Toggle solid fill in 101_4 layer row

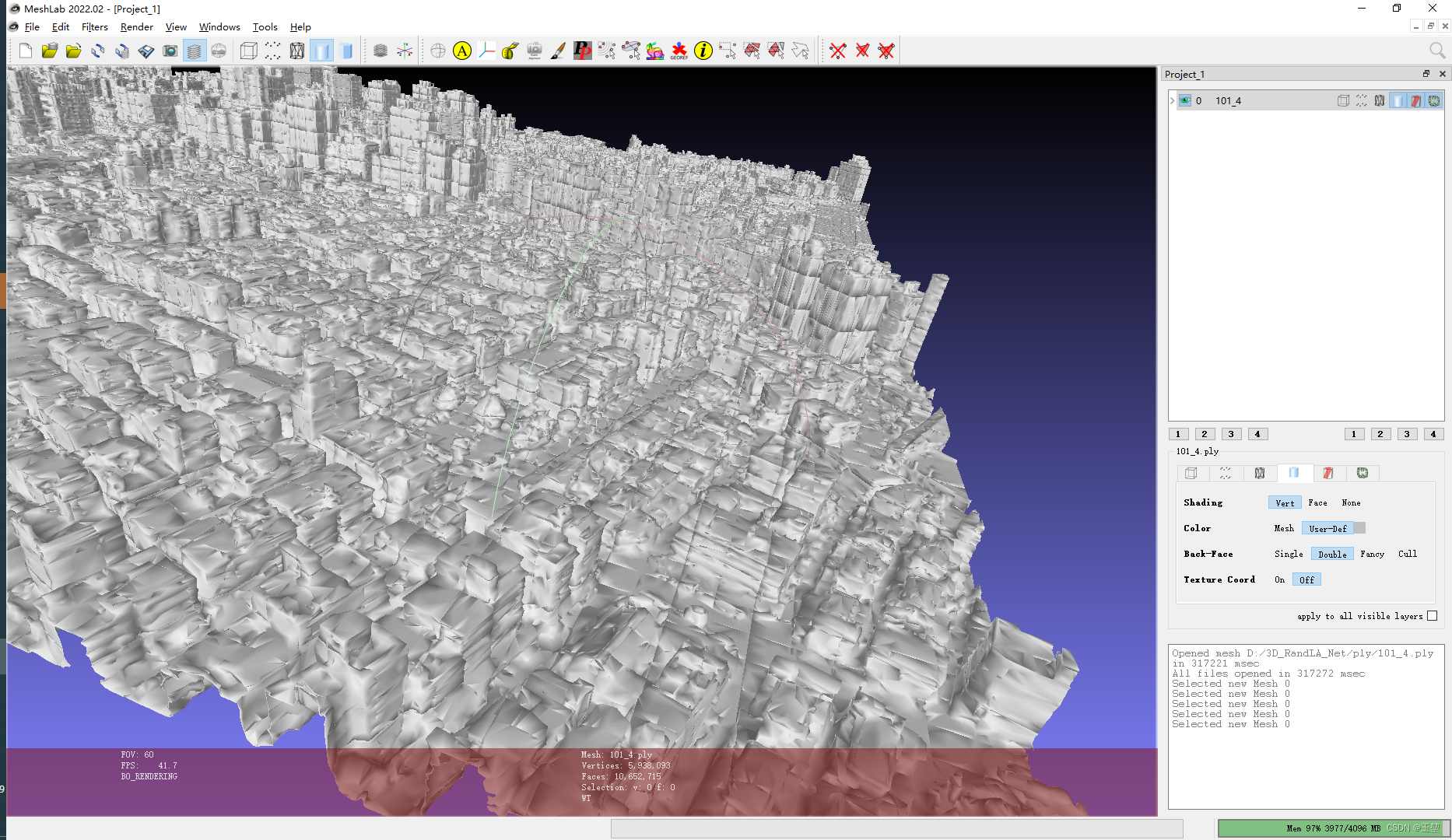pos(1398,100)
